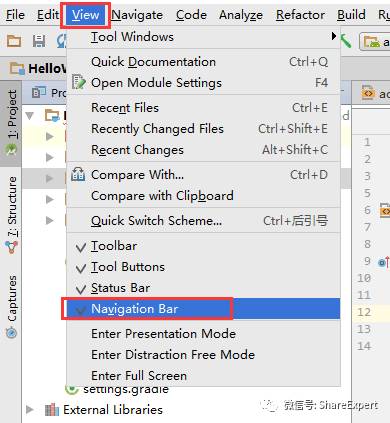Select Quick Documentation

click(x=203, y=62)
